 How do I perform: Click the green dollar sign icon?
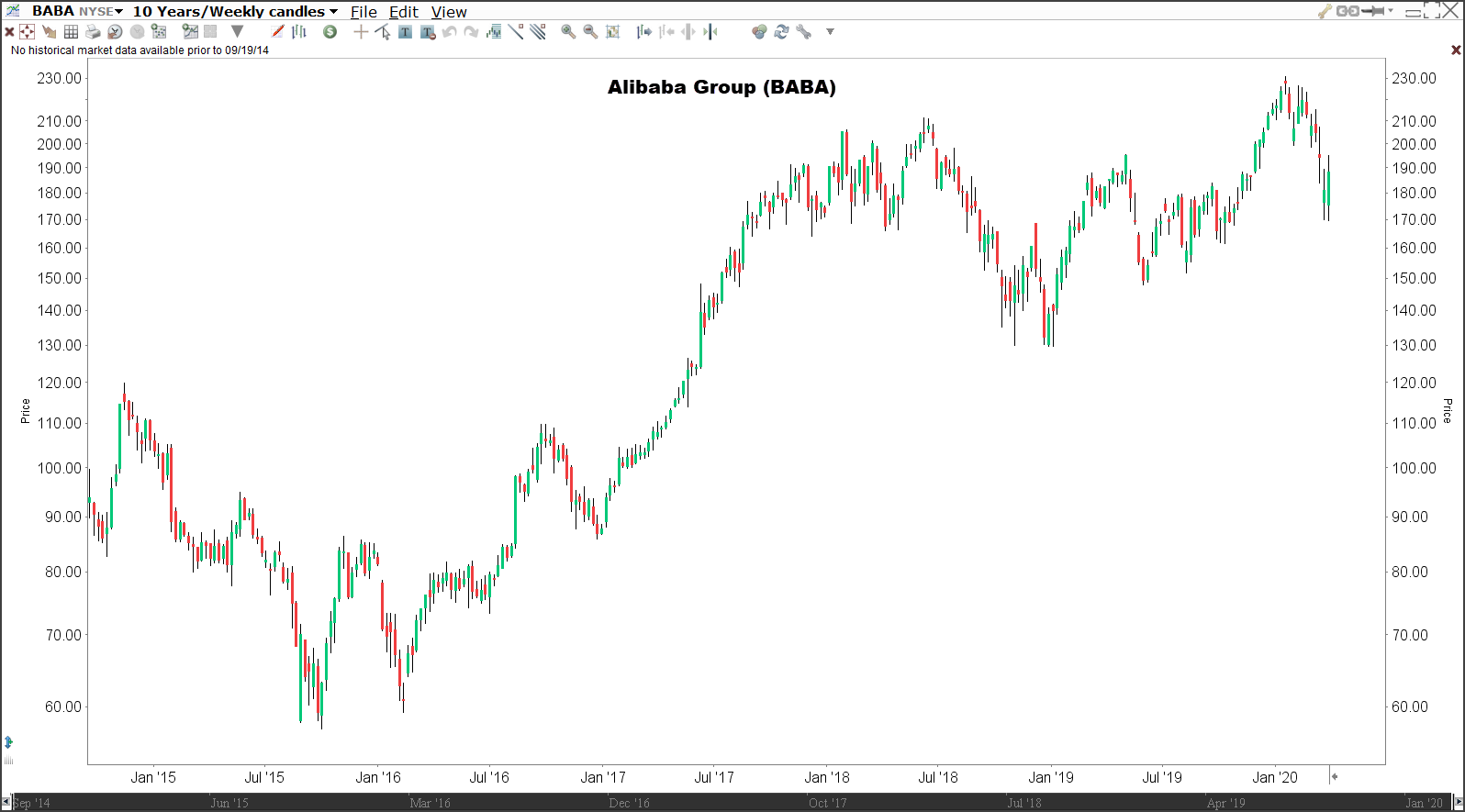click(330, 32)
